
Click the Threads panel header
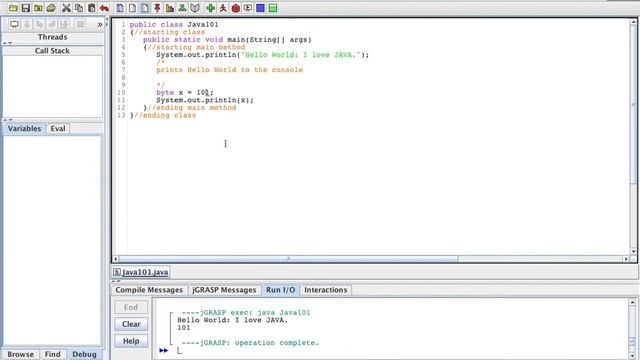53,37
